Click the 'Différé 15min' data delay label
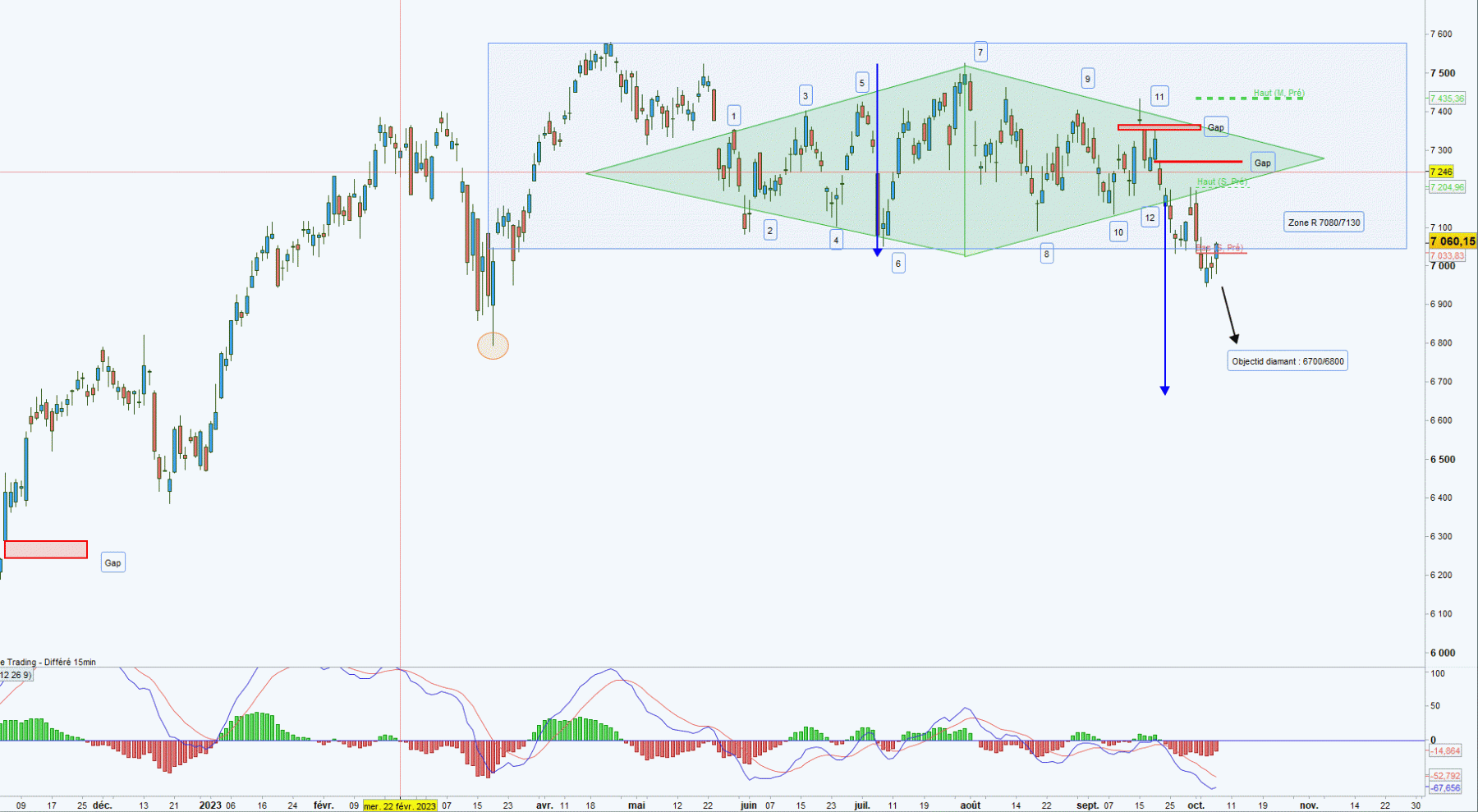1478x812 pixels. 70,662
